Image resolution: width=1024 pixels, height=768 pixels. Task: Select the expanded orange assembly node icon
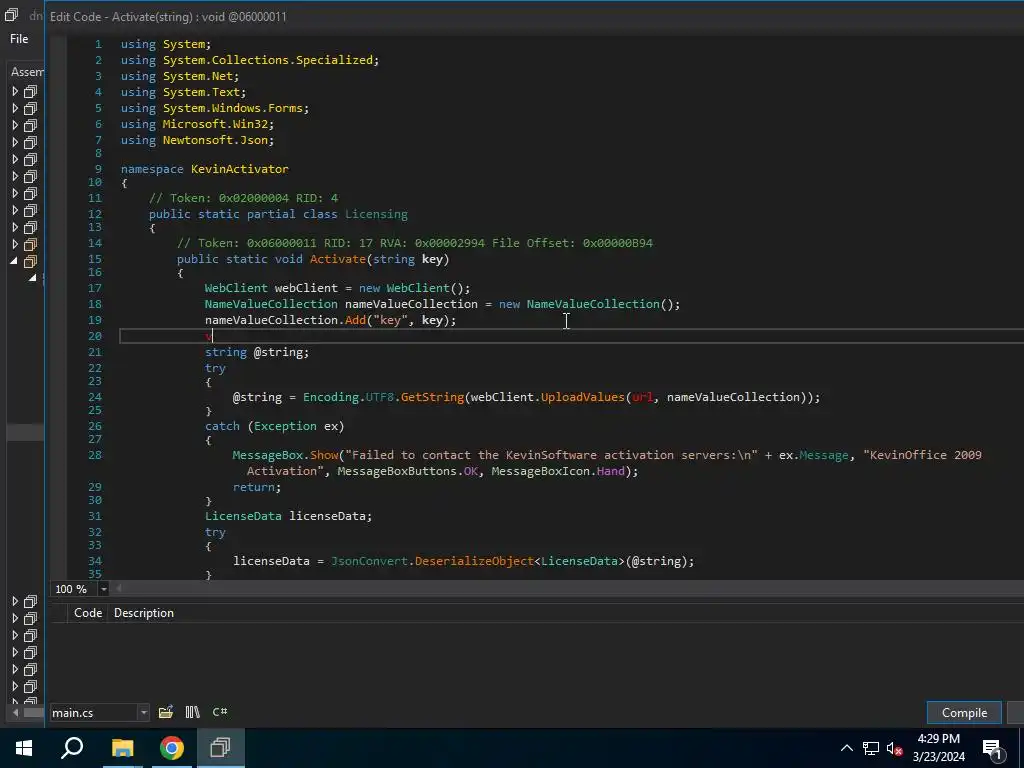31,261
